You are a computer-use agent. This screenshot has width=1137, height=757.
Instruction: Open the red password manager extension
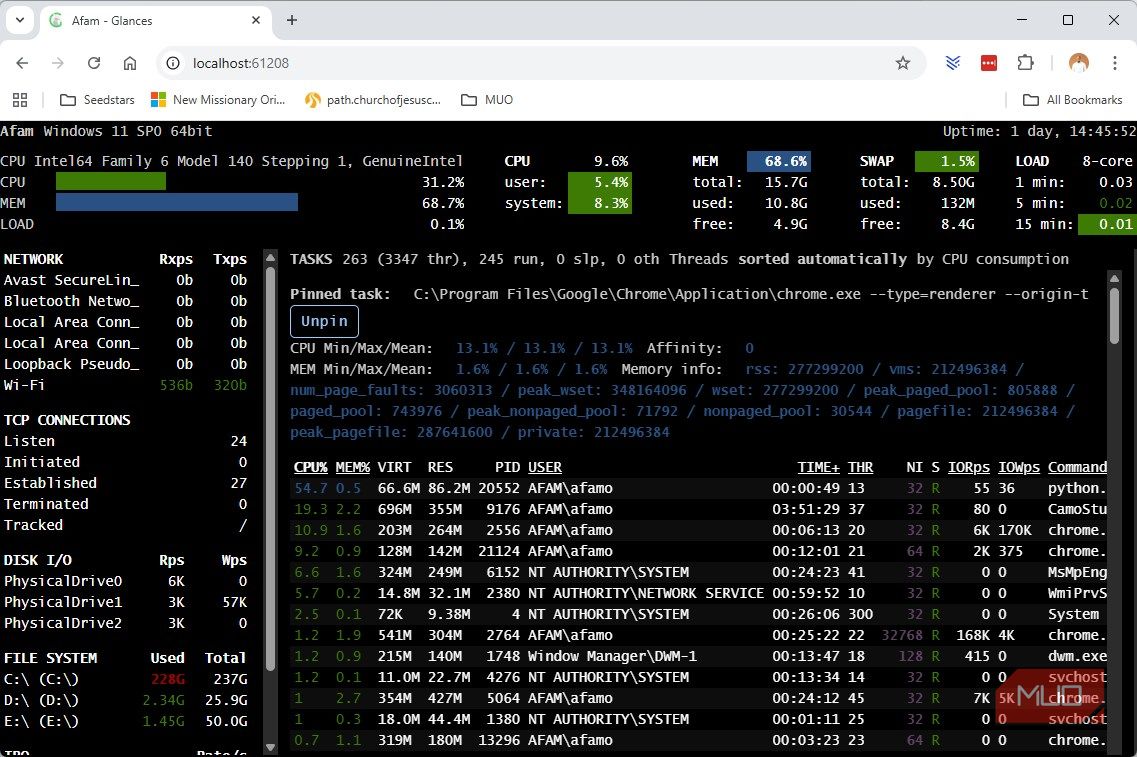point(989,63)
